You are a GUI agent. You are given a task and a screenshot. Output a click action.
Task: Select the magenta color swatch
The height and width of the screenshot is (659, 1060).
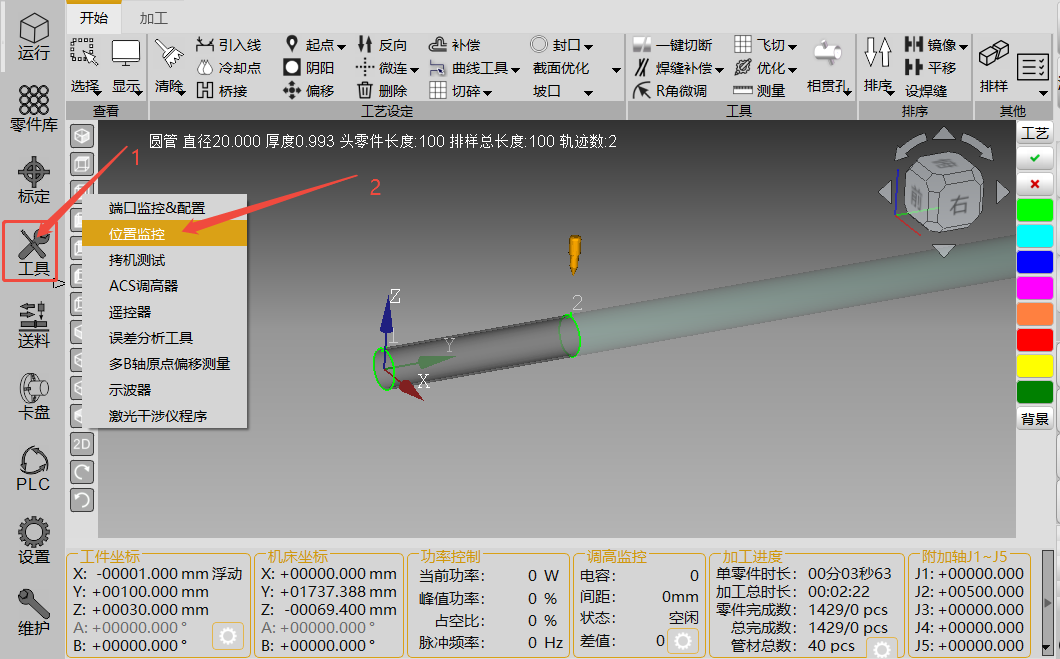pyautogui.click(x=1034, y=288)
